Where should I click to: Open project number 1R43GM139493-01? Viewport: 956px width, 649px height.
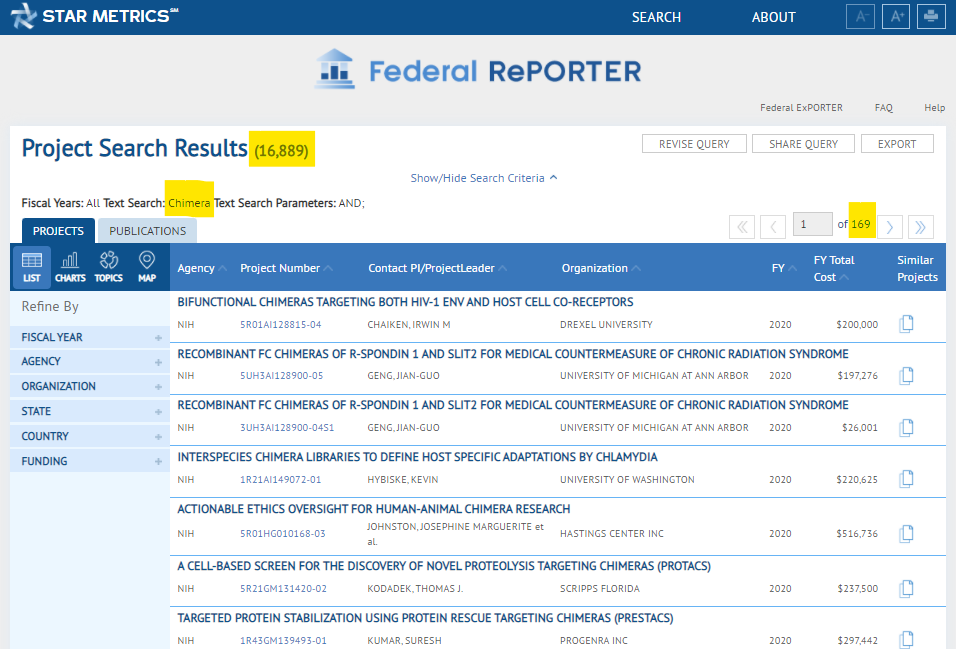[283, 640]
